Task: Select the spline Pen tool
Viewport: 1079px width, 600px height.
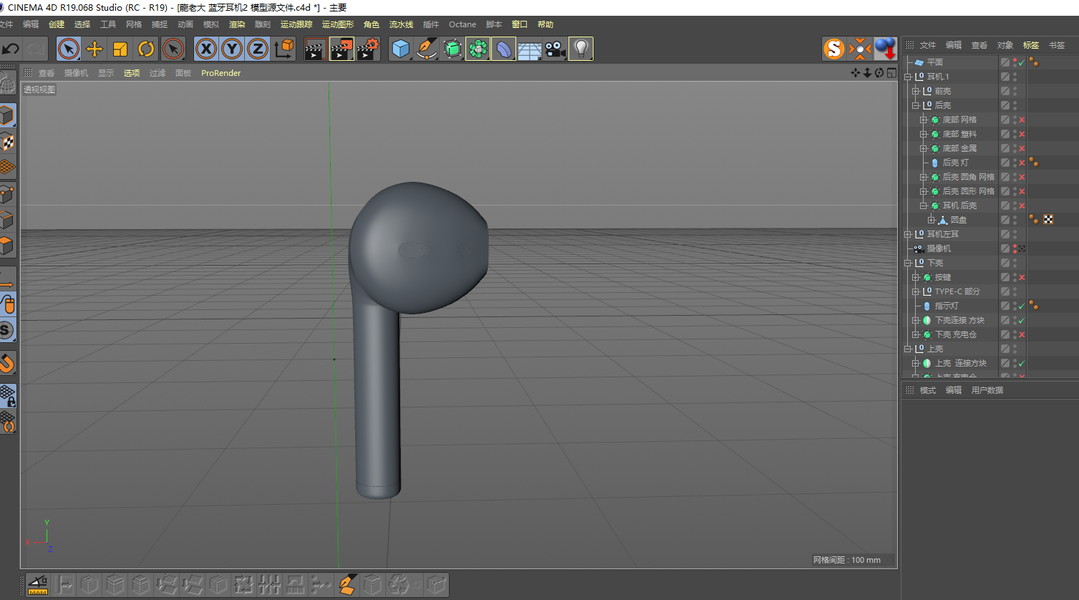Action: 427,49
